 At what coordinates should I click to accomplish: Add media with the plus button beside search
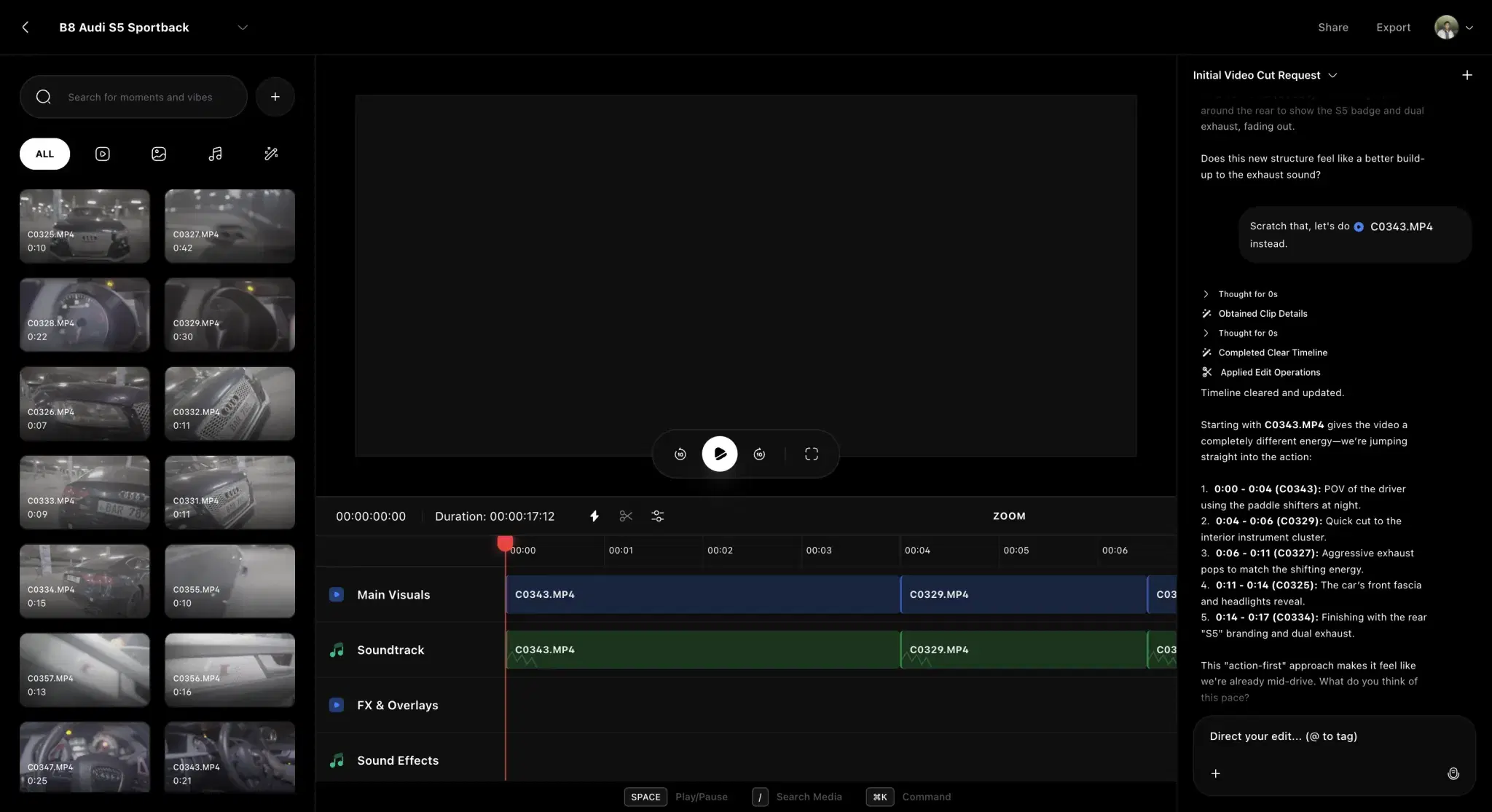tap(275, 97)
